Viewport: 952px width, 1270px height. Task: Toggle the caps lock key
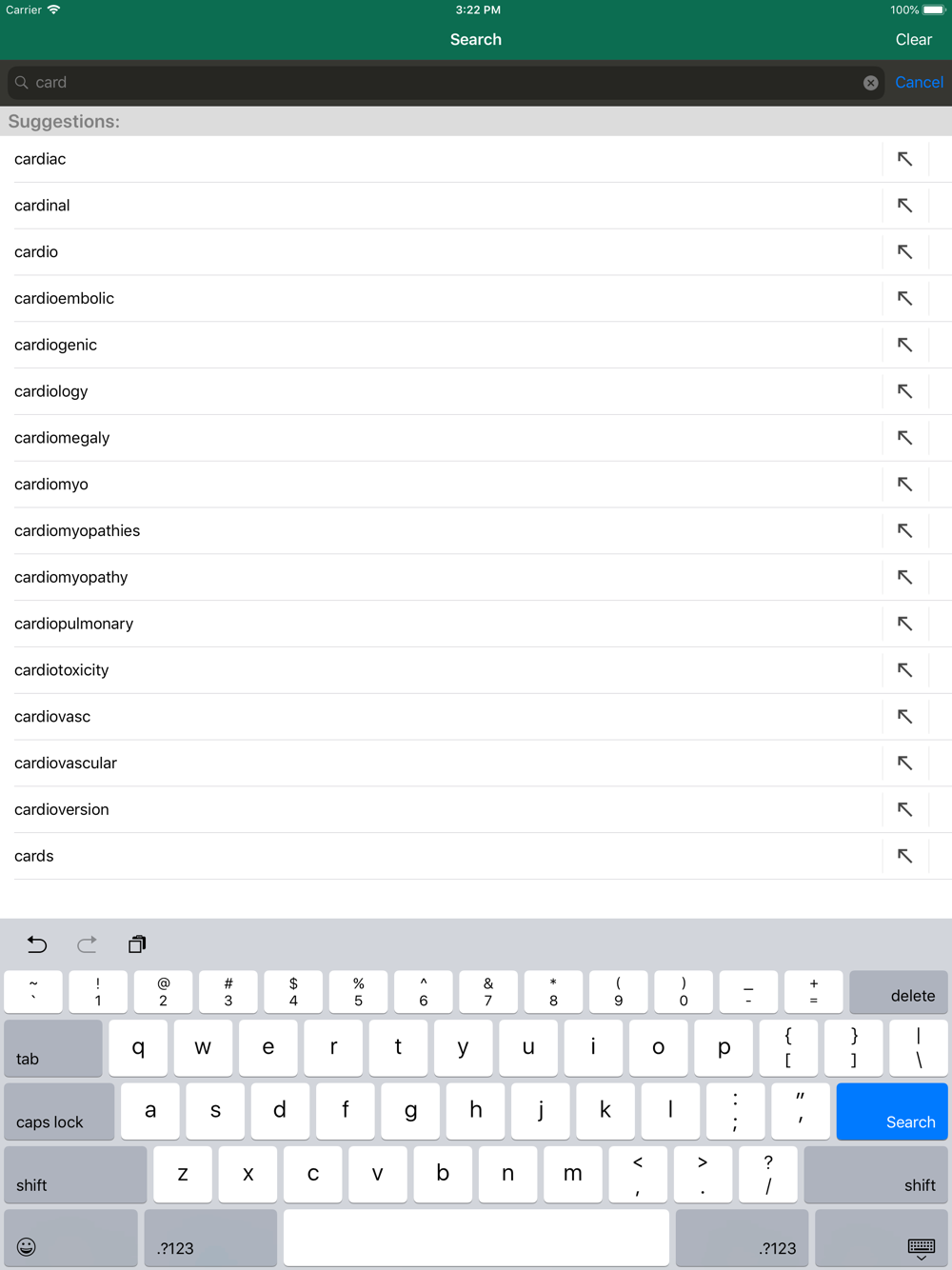tap(59, 1112)
